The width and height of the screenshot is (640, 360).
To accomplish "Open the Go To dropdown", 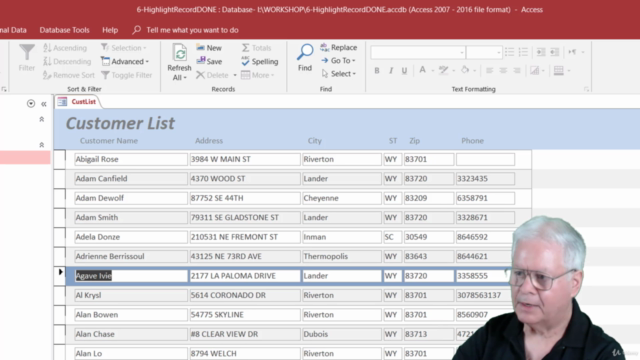I will [x=338, y=60].
